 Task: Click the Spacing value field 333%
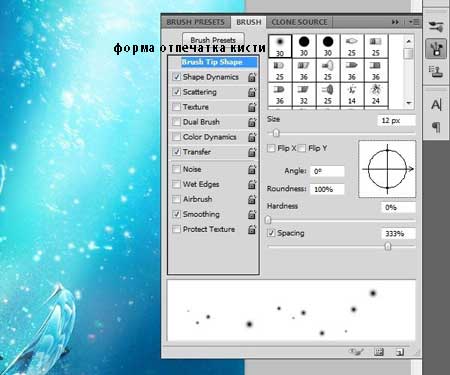coord(398,233)
